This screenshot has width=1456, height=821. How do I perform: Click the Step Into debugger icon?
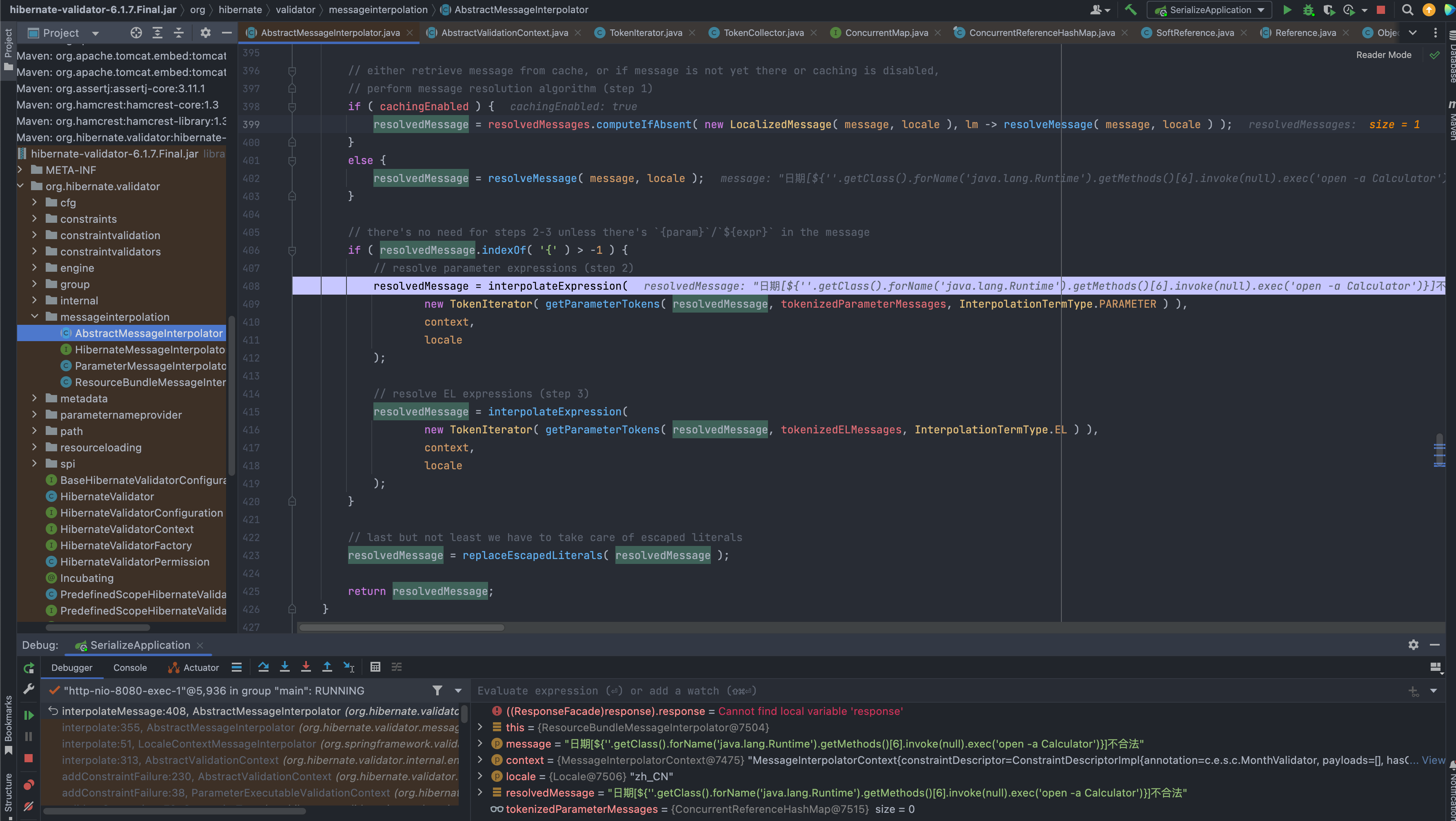284,667
